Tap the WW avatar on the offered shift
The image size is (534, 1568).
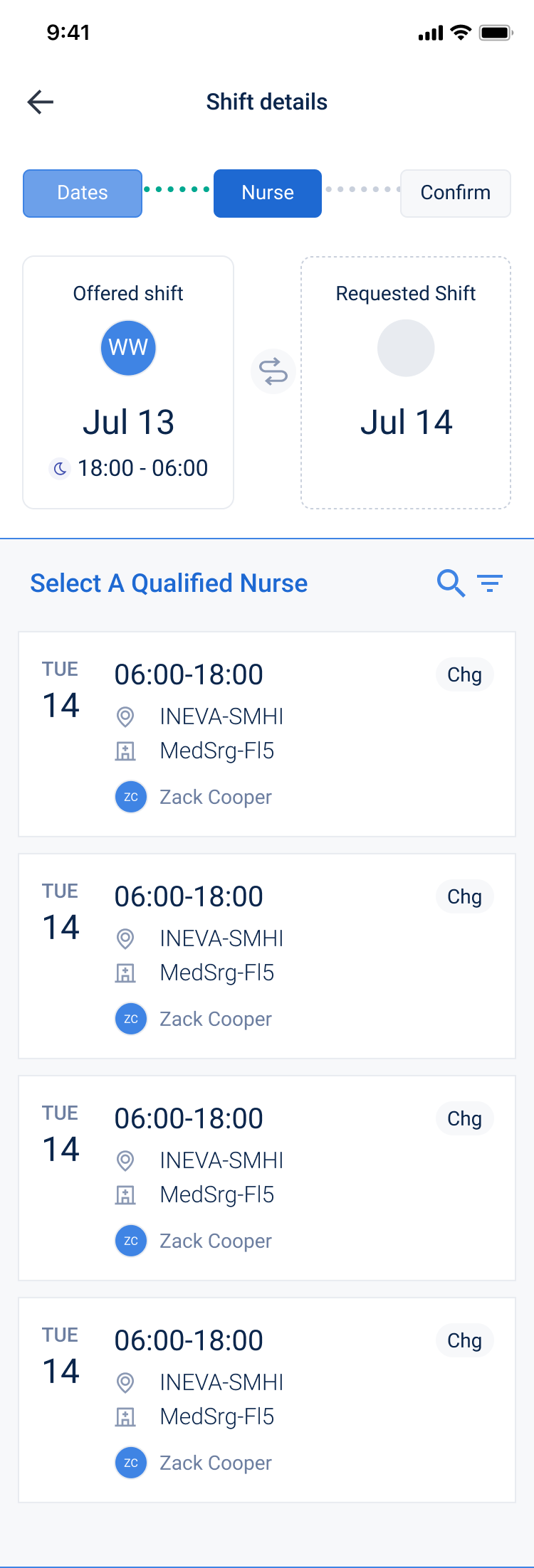[128, 347]
